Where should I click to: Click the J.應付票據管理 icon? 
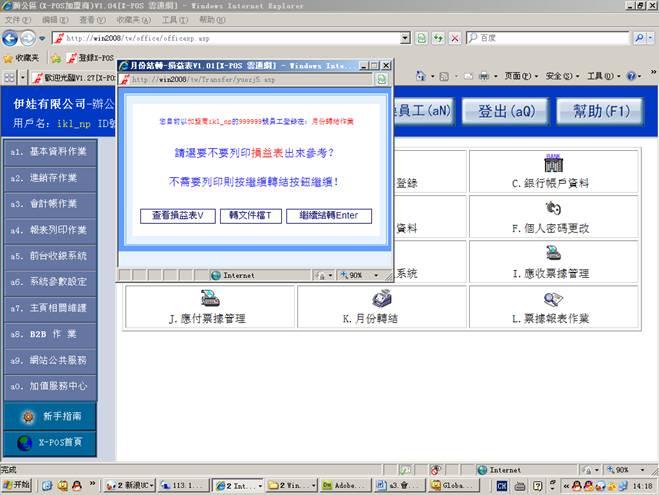pyautogui.click(x=209, y=298)
